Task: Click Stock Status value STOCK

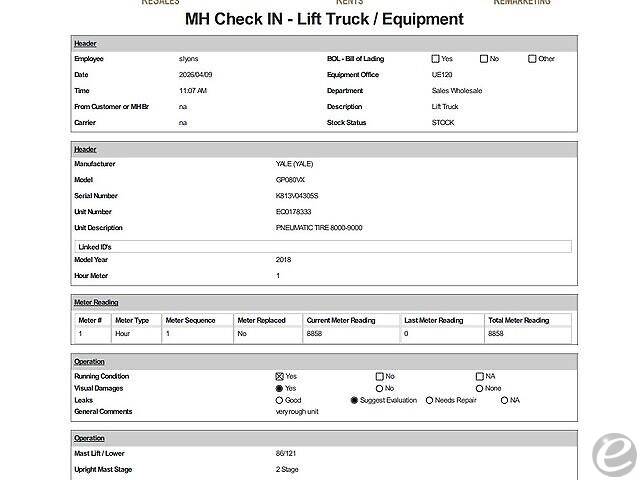Action: click(x=443, y=122)
